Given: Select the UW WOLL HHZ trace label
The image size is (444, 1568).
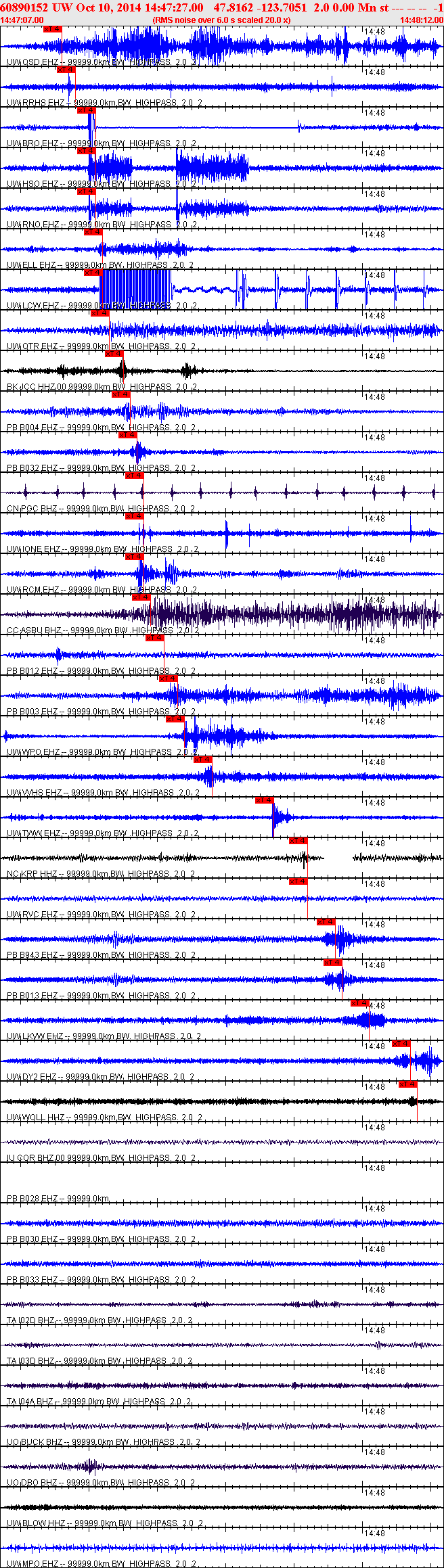Looking at the screenshot, I should 104,1117.
